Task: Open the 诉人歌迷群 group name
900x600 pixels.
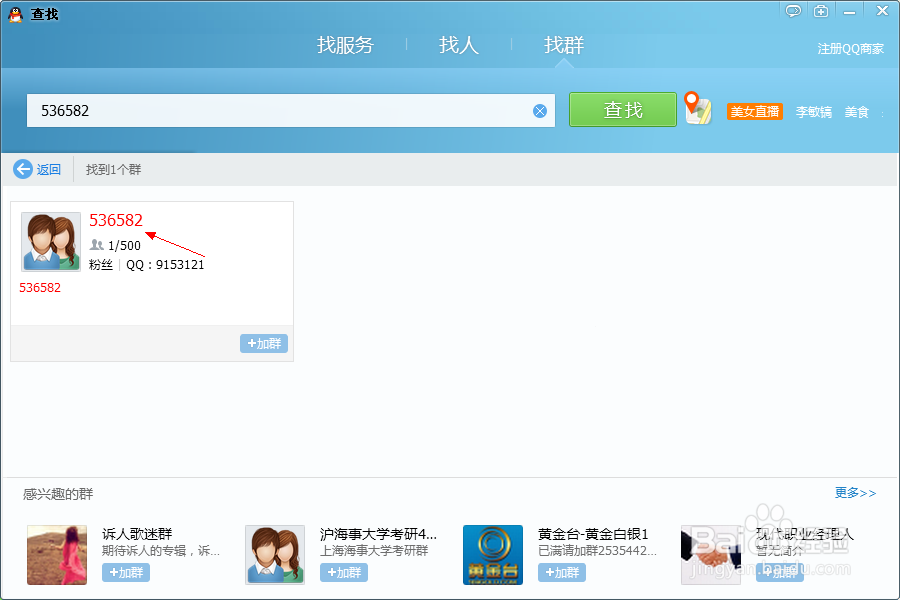Action: coord(137,534)
